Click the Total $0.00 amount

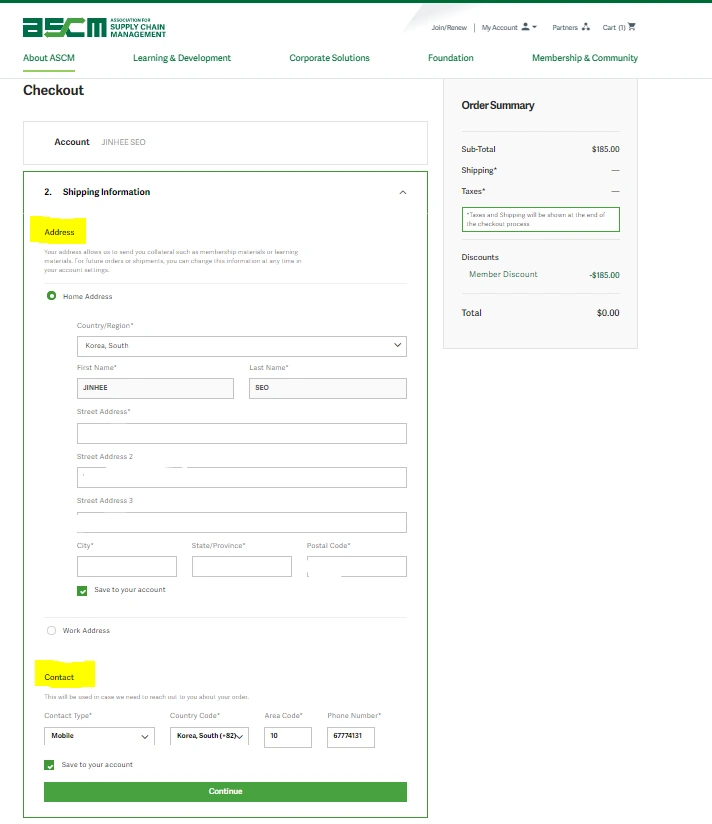(x=608, y=313)
